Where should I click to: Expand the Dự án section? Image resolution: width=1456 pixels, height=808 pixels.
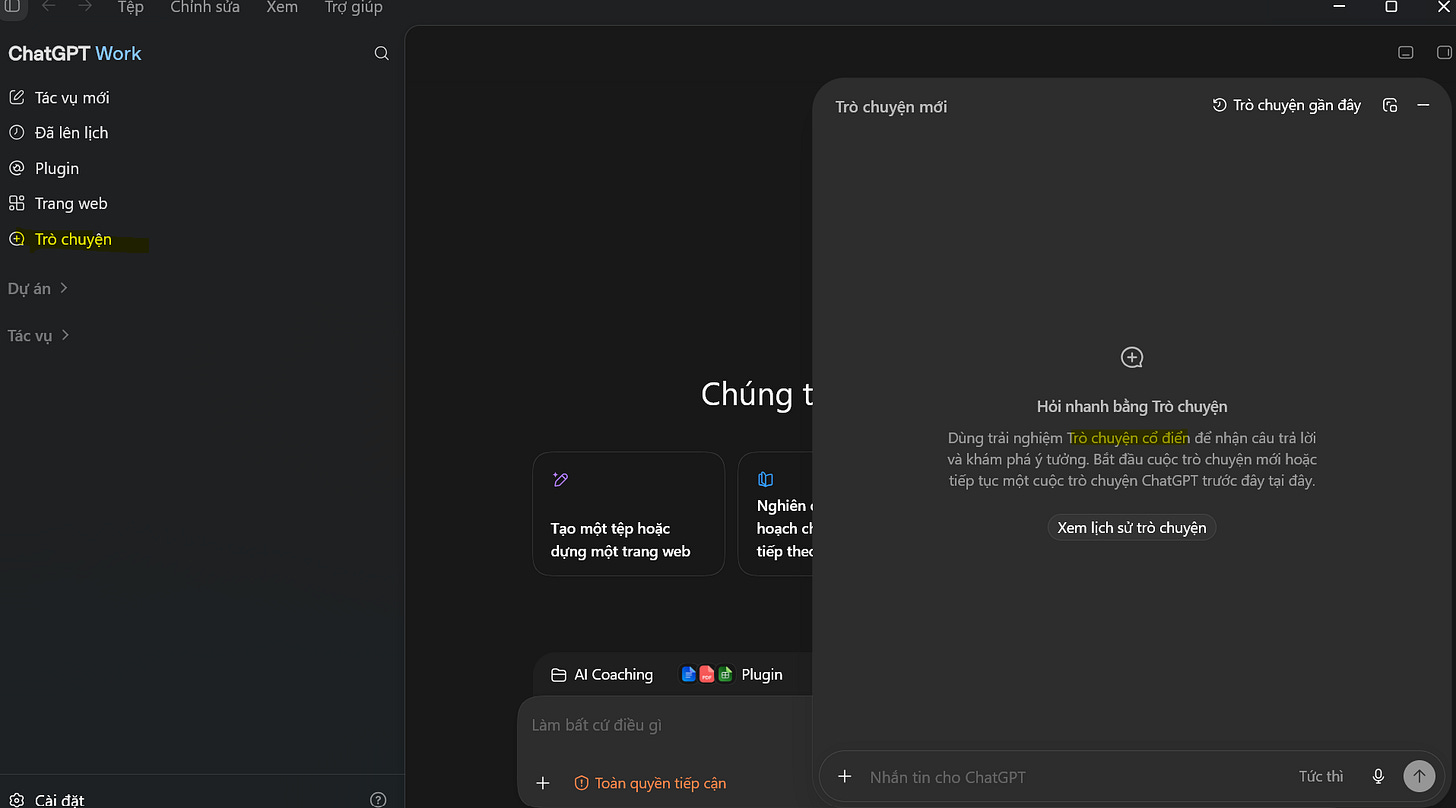tap(38, 288)
